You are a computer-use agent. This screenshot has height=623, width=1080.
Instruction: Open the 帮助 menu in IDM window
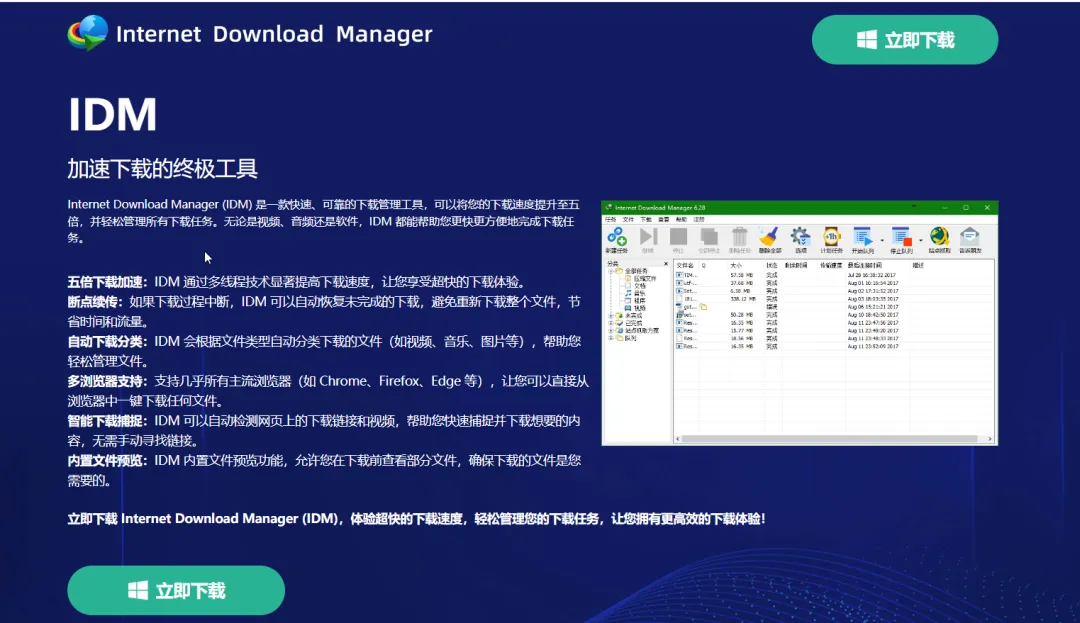[x=681, y=219]
